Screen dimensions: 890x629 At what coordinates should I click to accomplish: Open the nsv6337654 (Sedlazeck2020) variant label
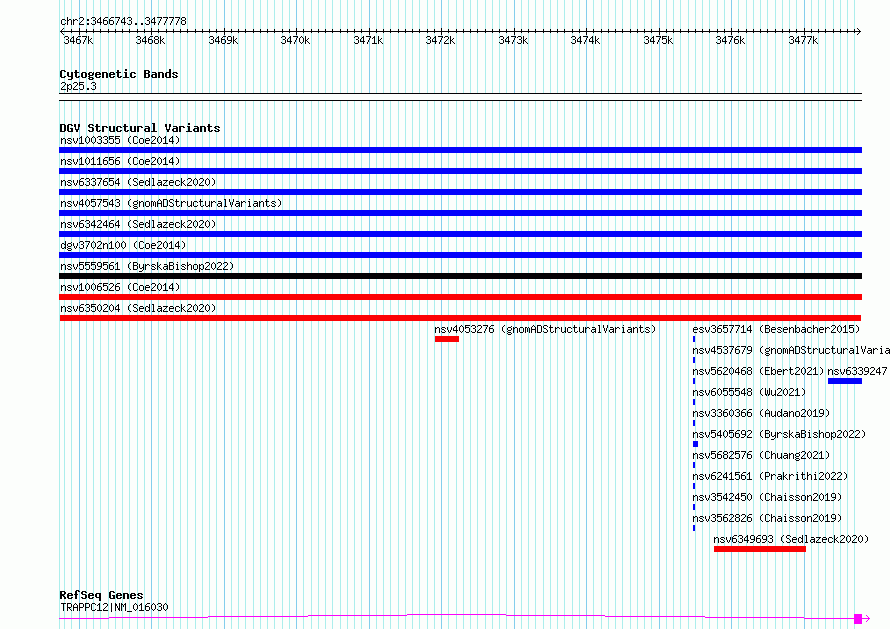pos(138,182)
